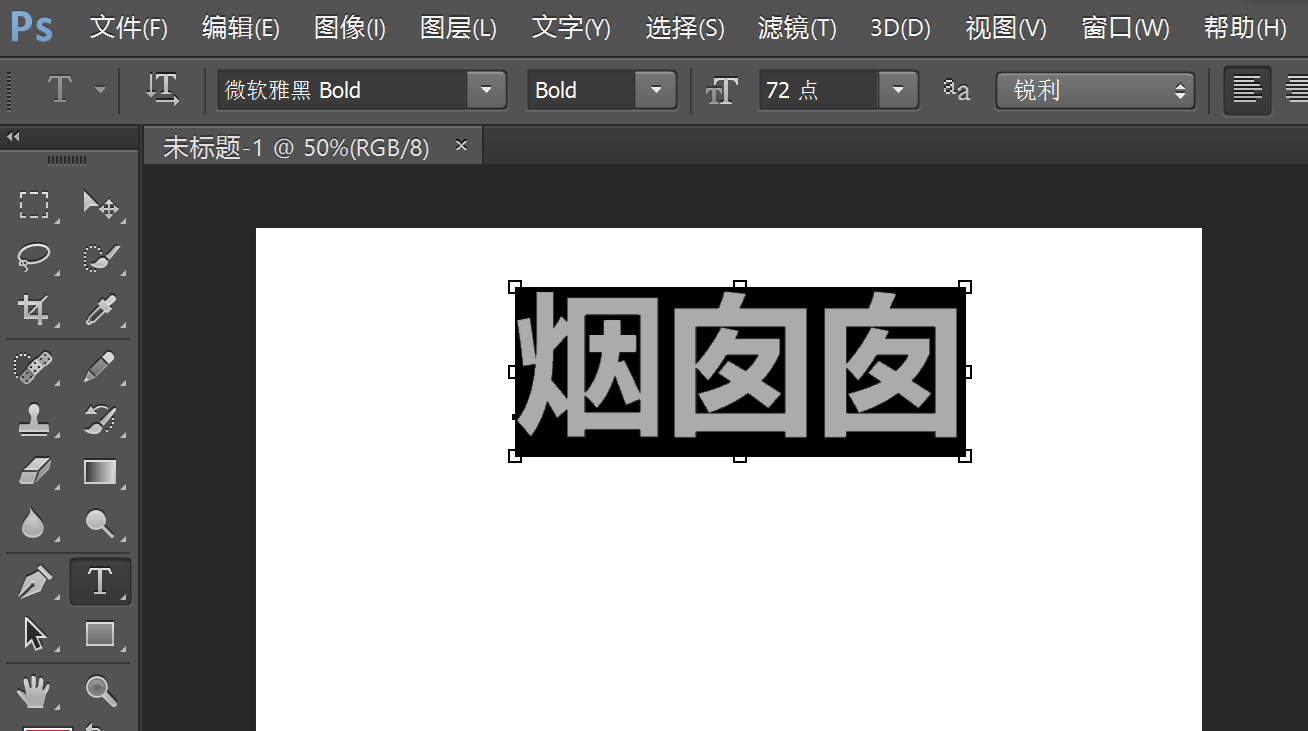Viewport: 1308px width, 731px height.
Task: Open the Bold font style dropdown arrow
Action: 656,90
